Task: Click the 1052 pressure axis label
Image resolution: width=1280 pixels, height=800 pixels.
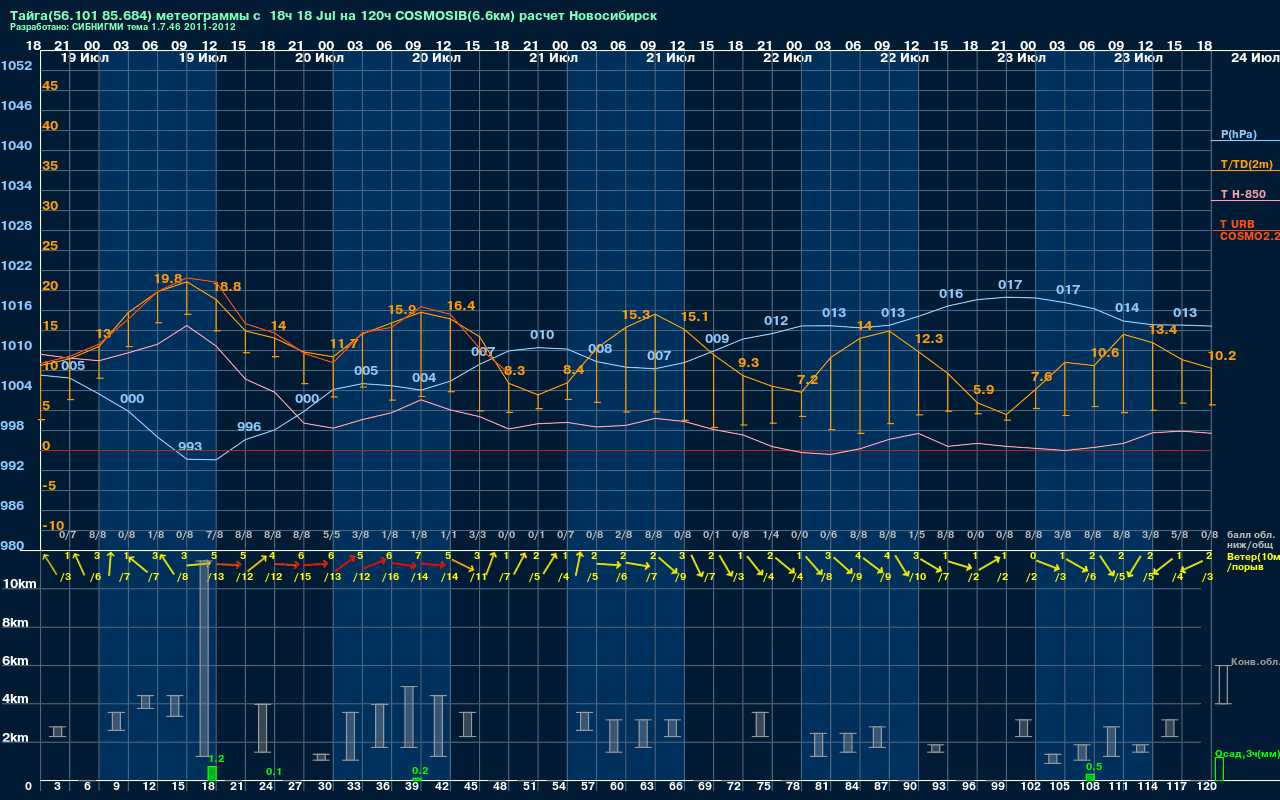Action: tap(17, 66)
